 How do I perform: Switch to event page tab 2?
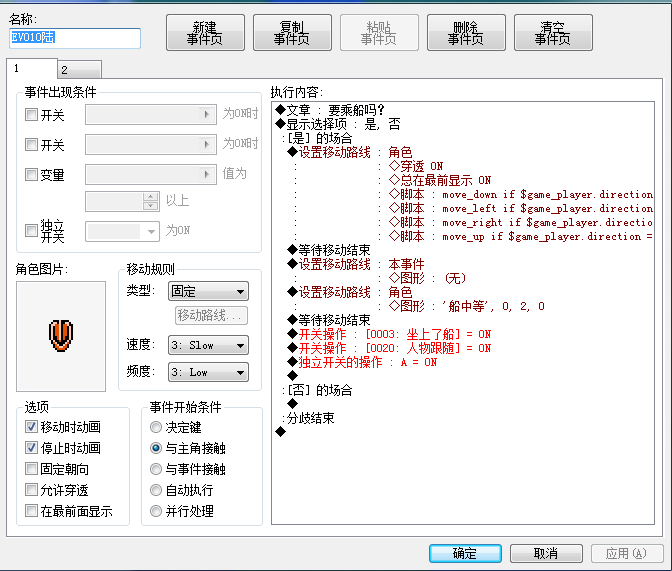click(x=79, y=69)
